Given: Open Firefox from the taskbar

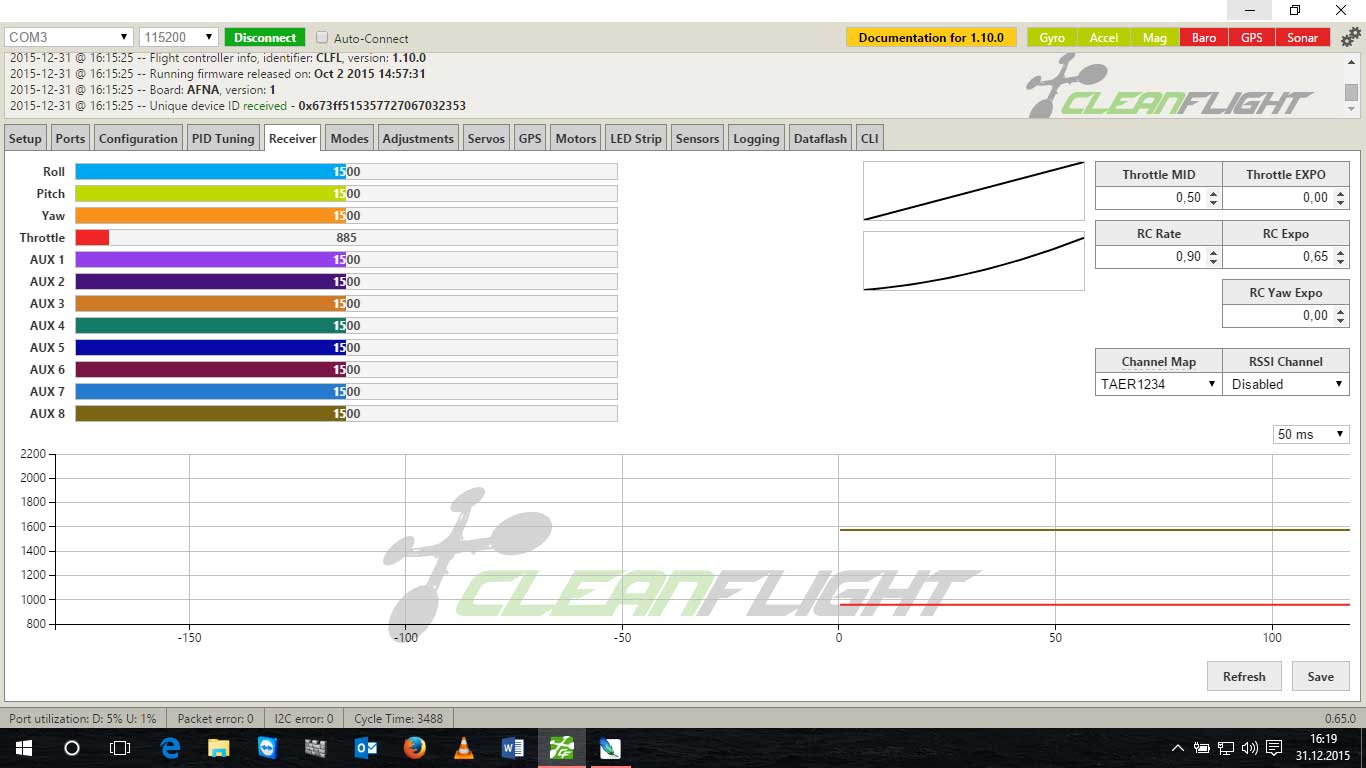Looking at the screenshot, I should pyautogui.click(x=414, y=748).
